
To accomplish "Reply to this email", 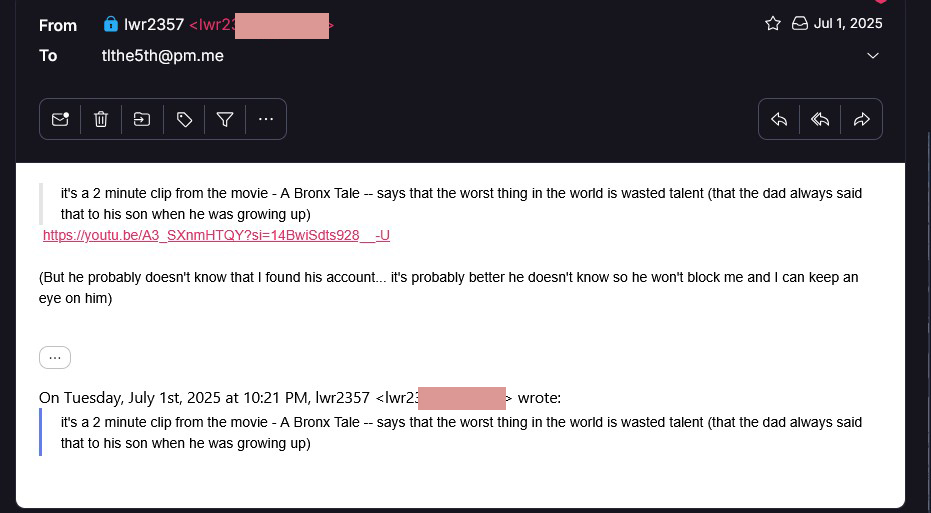I will click(779, 119).
